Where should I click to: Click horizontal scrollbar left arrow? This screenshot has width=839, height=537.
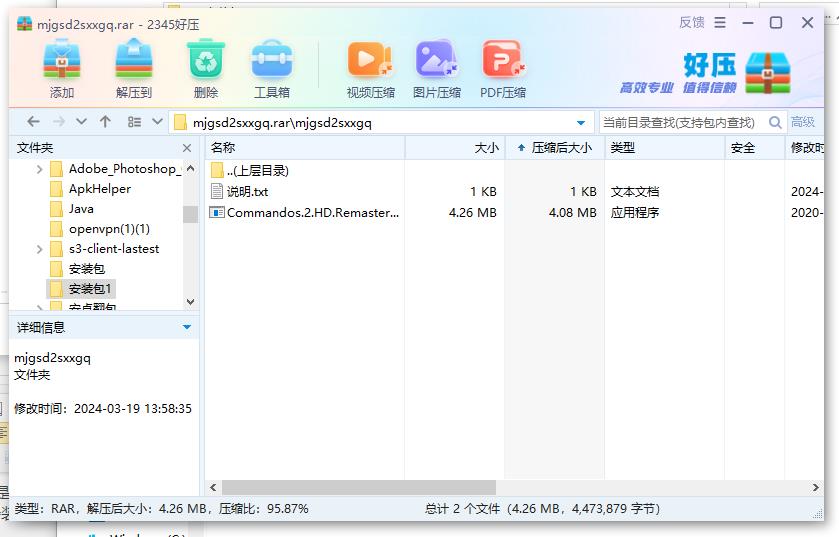coord(213,487)
